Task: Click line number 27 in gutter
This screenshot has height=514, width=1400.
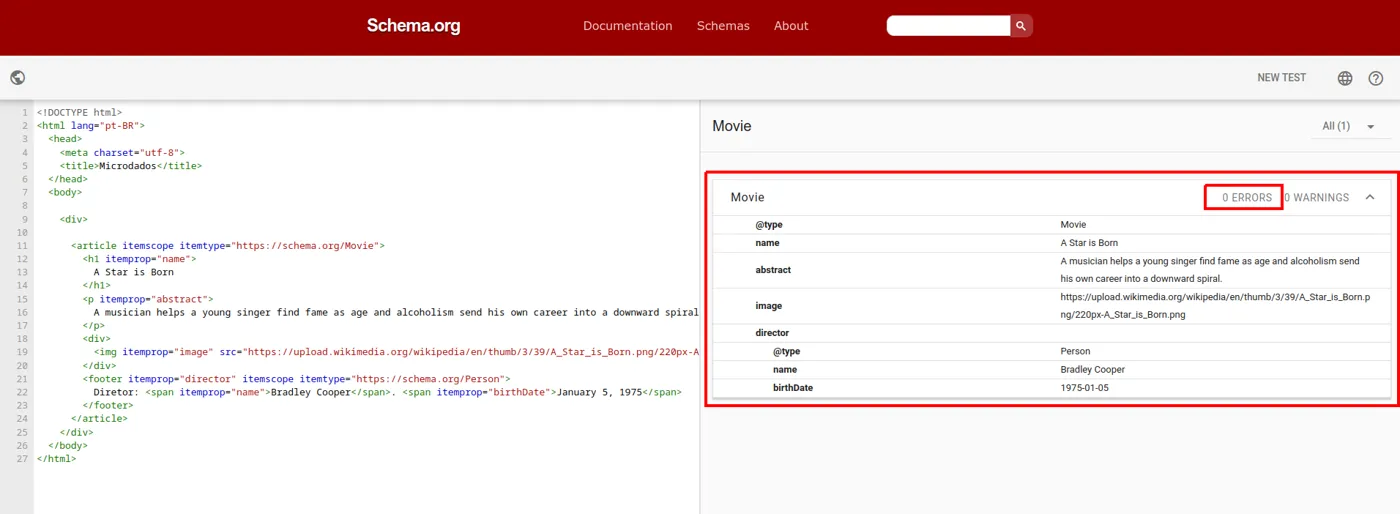Action: tap(22, 459)
